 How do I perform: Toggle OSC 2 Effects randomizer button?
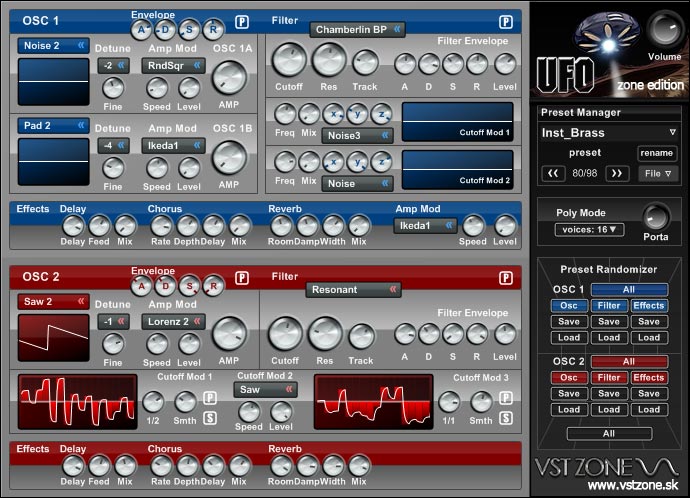[x=649, y=377]
